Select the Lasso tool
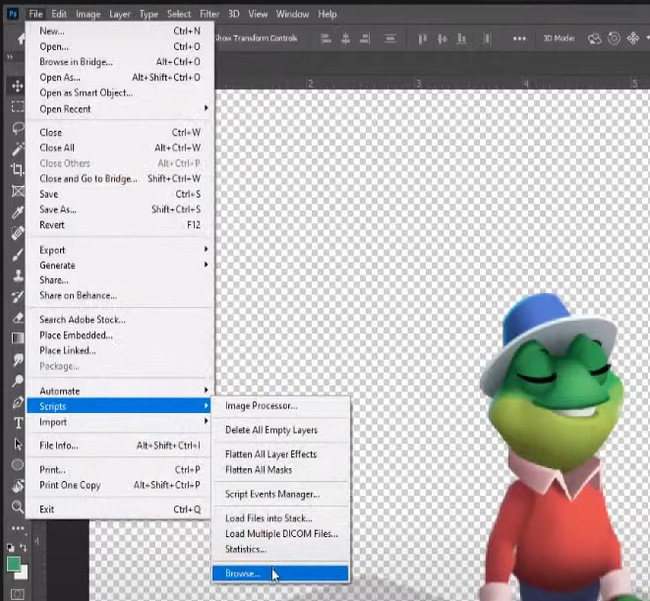Screen dimensions: 650x601 [17, 128]
